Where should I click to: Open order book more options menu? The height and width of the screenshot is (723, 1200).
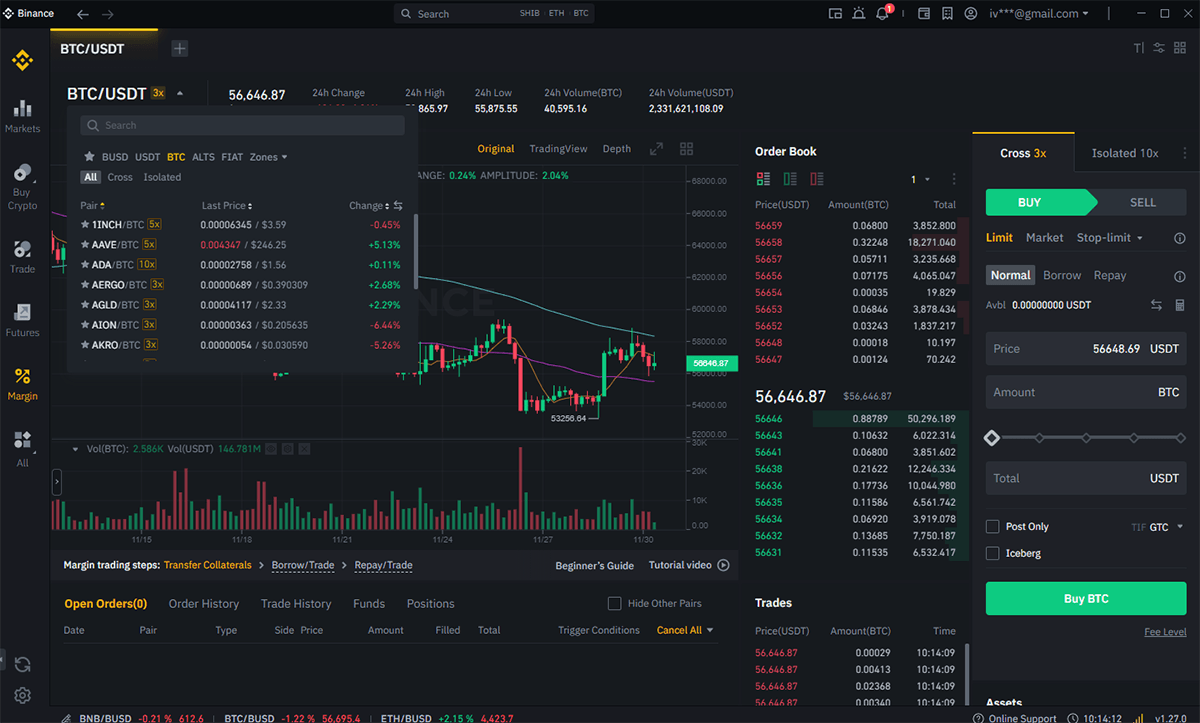pyautogui.click(x=954, y=179)
